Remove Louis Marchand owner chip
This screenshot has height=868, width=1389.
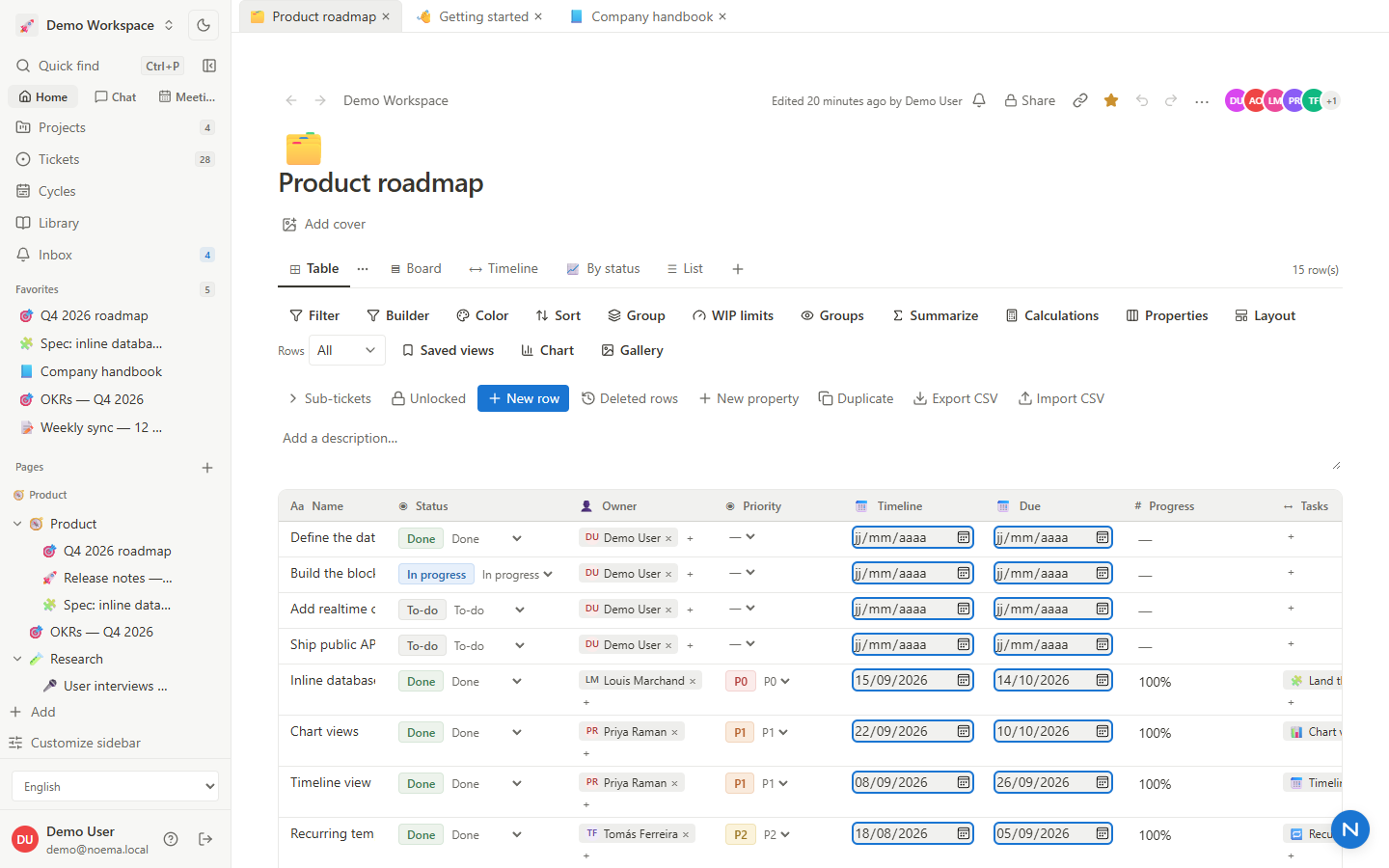pyautogui.click(x=693, y=681)
